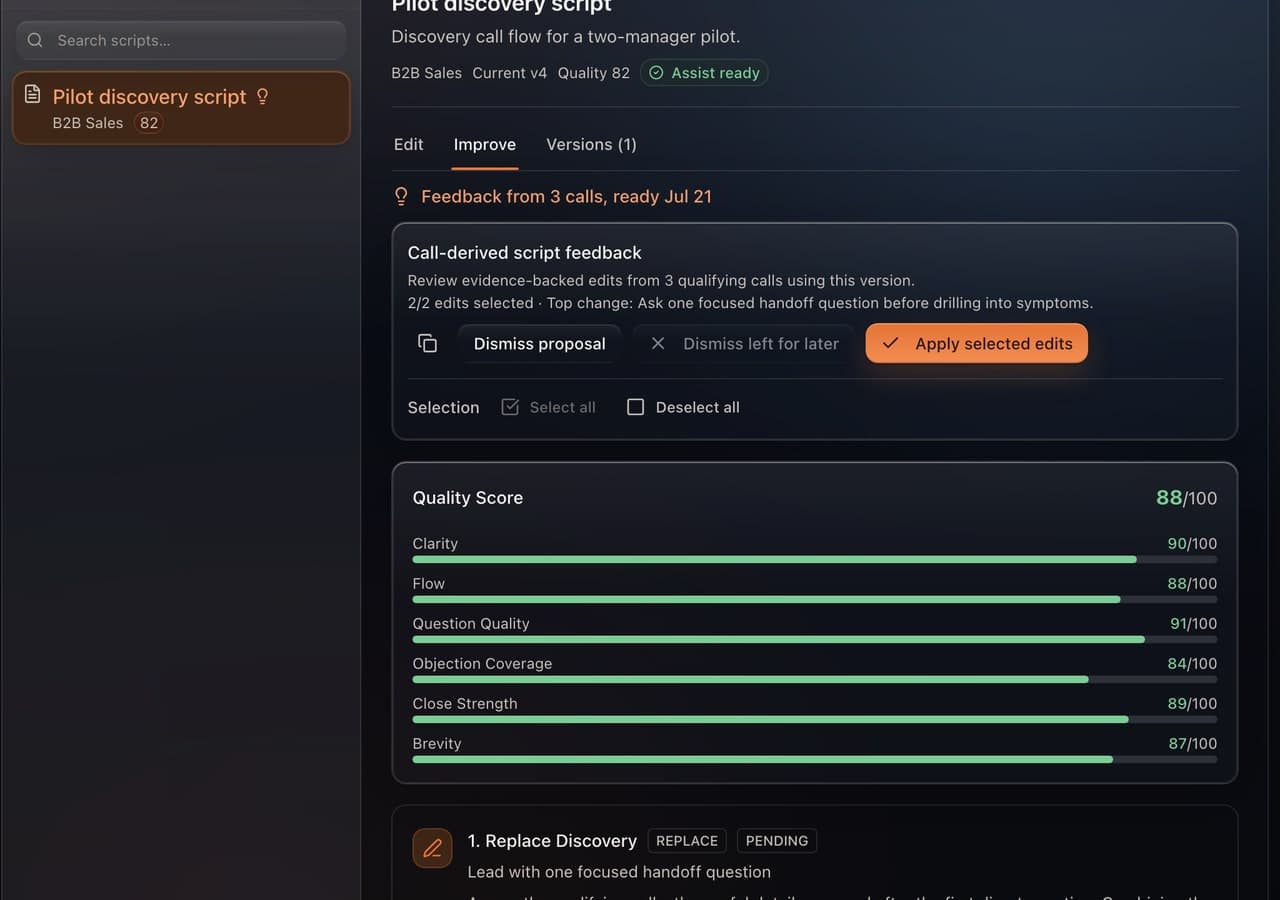
Task: Click the Call-derived script feedback heading
Action: click(525, 253)
